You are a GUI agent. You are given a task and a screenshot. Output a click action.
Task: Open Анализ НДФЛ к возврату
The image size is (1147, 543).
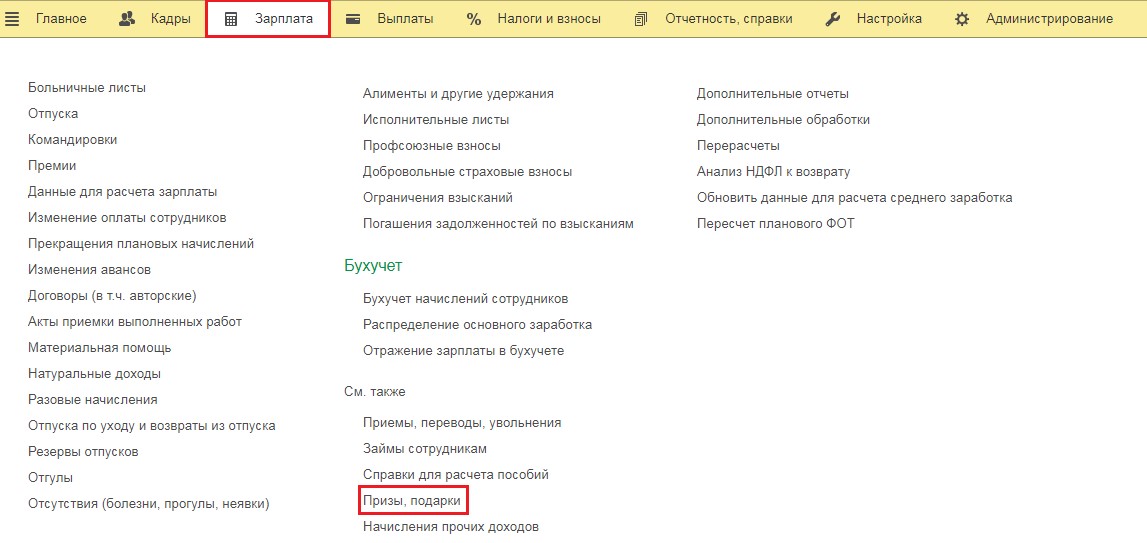(774, 172)
